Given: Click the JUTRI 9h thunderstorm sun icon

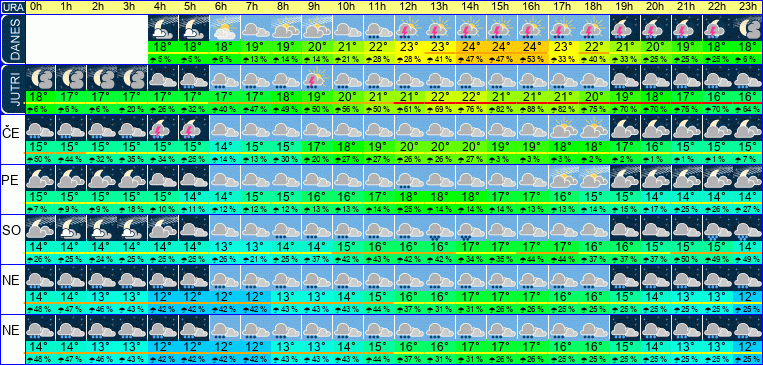Looking at the screenshot, I should (316, 78).
